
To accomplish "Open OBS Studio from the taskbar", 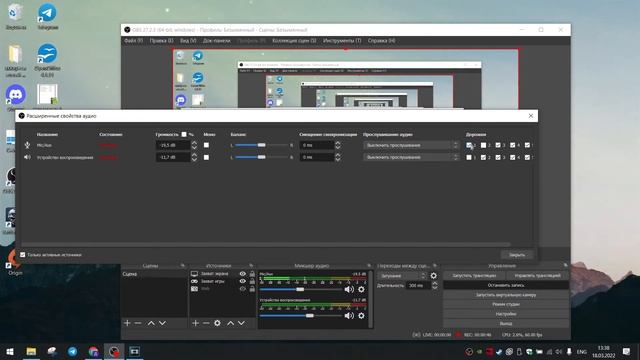I will click(x=114, y=351).
